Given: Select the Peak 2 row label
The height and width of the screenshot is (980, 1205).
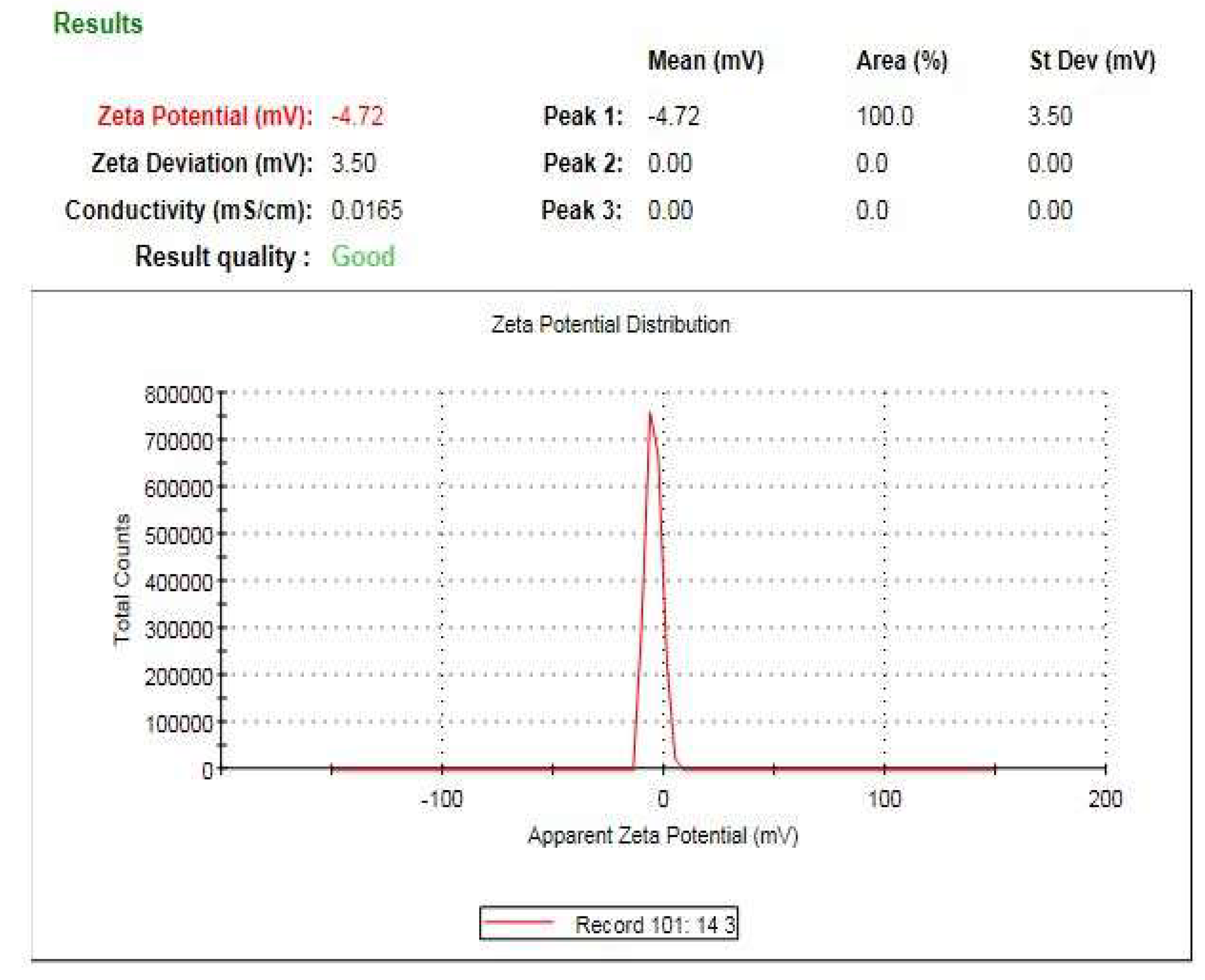Looking at the screenshot, I should tap(582, 164).
